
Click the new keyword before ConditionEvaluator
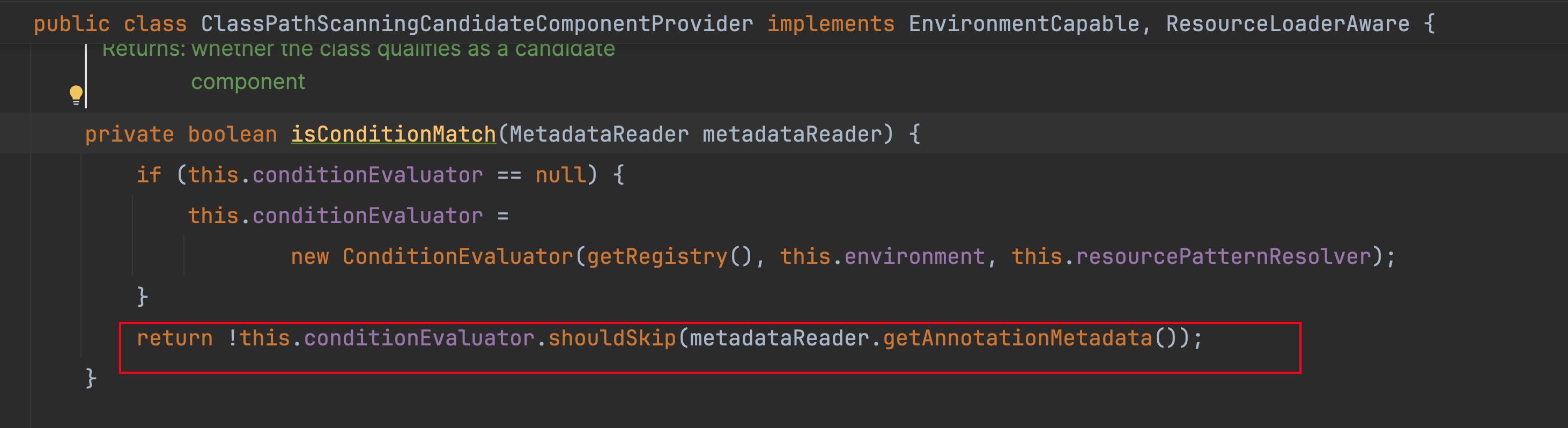click(310, 256)
